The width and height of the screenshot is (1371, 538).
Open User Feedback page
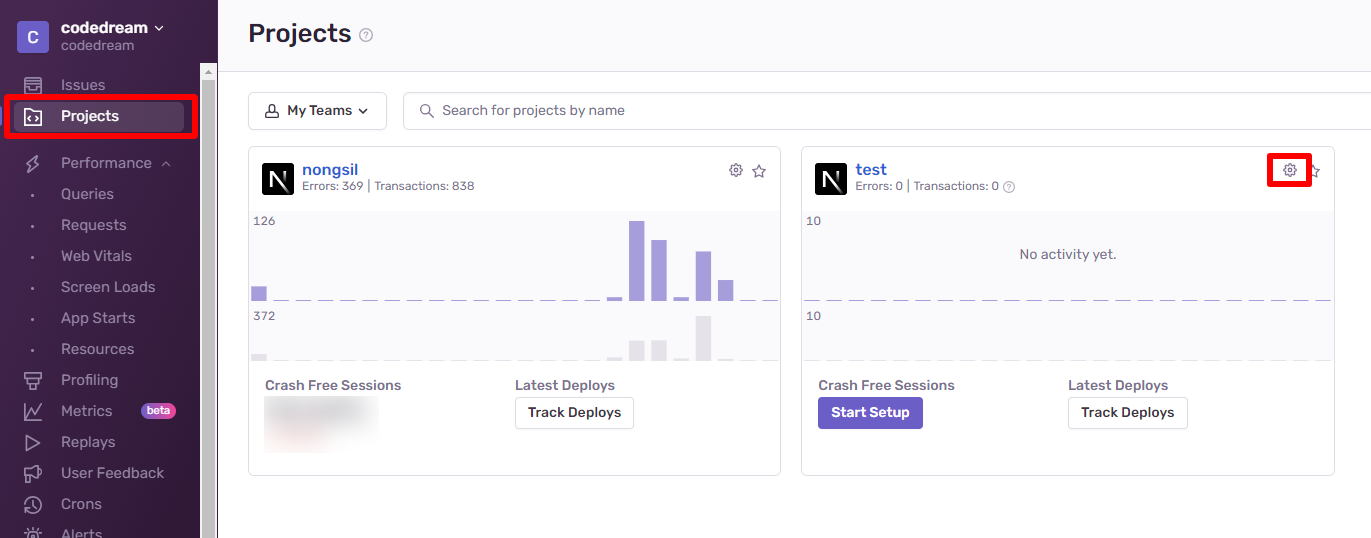(x=112, y=473)
